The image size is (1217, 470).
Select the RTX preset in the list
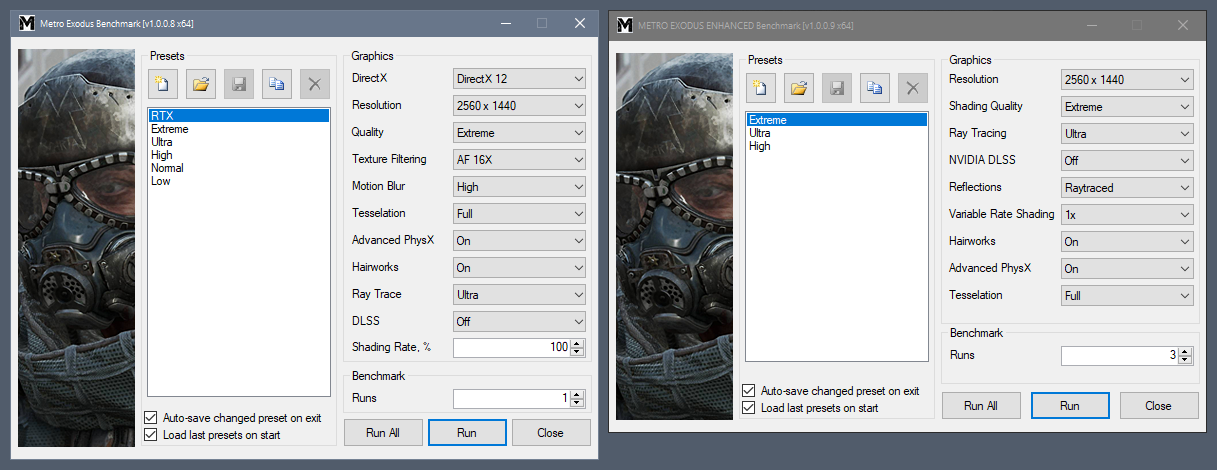click(x=239, y=116)
